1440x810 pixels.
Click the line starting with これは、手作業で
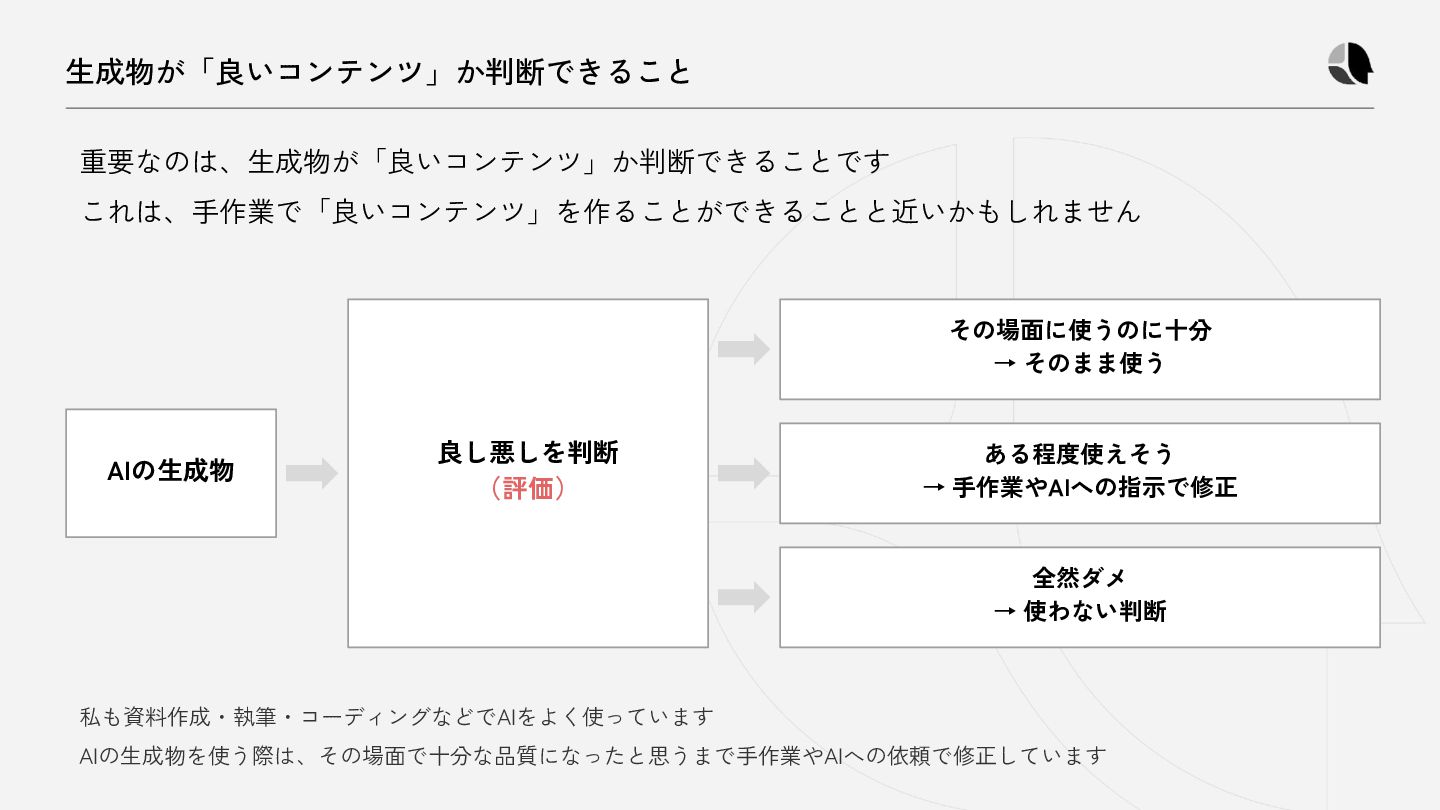(x=610, y=211)
